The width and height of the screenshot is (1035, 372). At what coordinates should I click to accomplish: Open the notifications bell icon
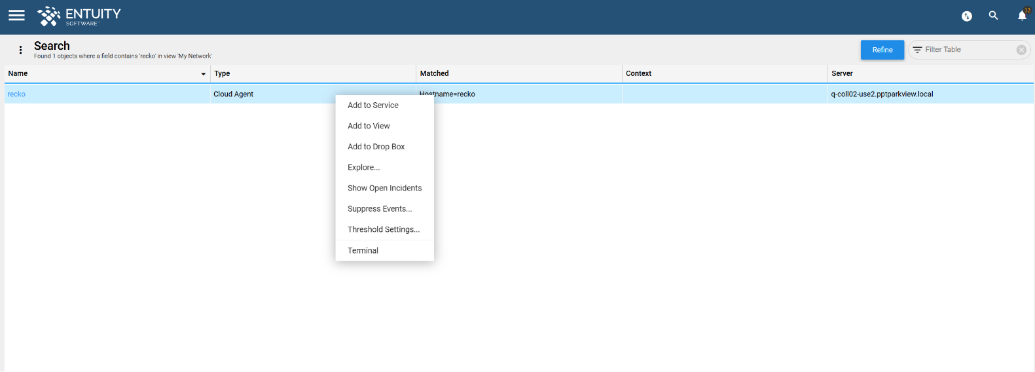[x=1022, y=15]
